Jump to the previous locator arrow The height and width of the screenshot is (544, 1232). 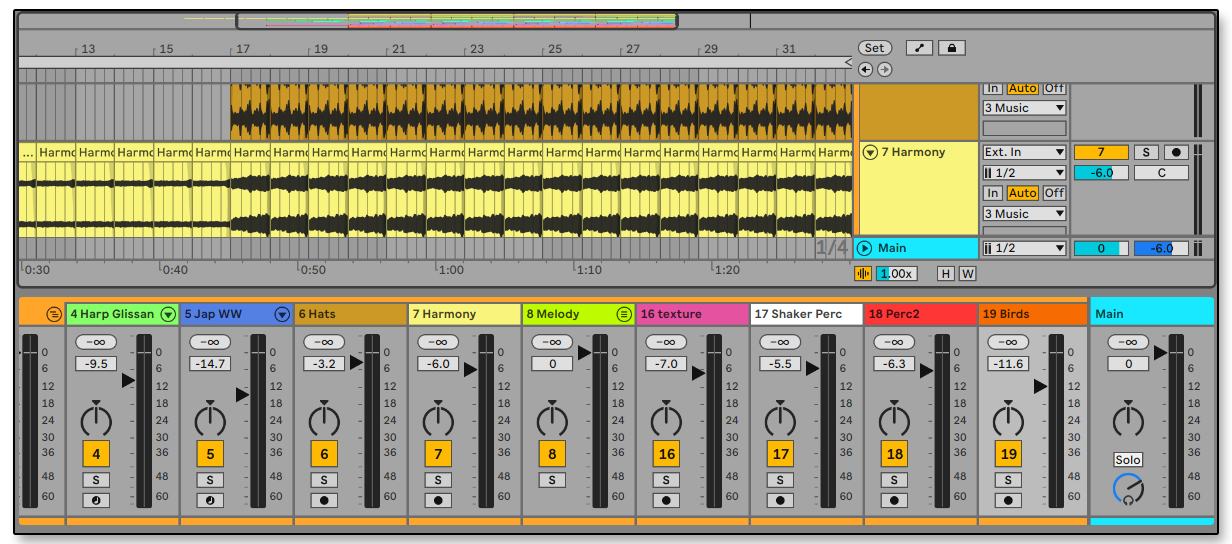click(x=866, y=69)
